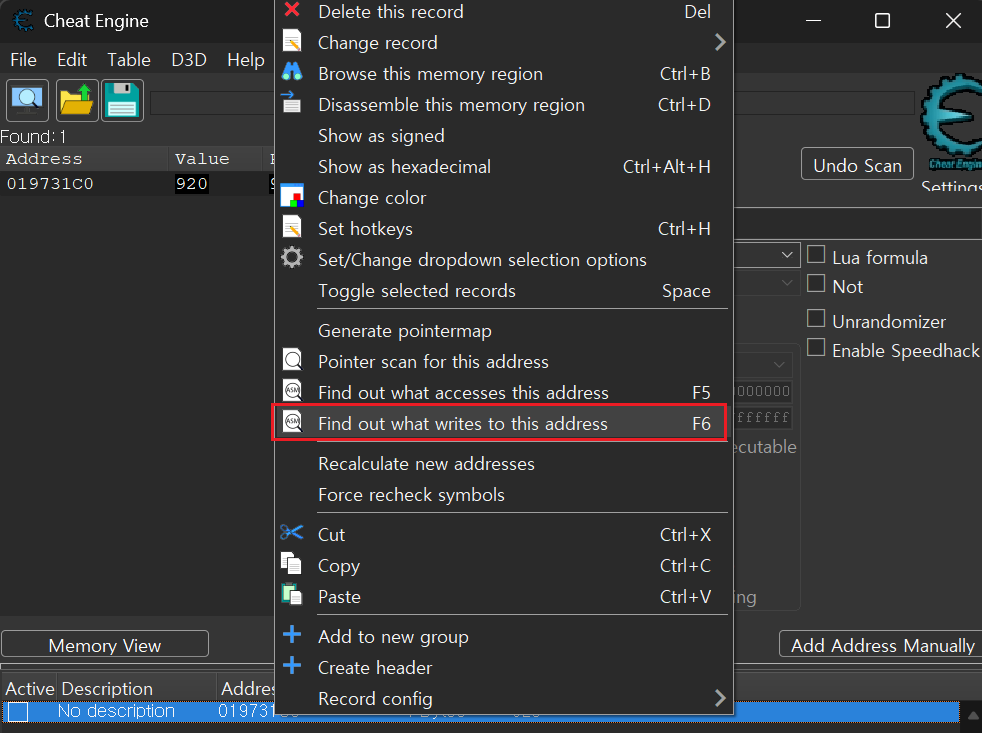The height and width of the screenshot is (733, 982).
Task: Toggle the Unrandomizer checkbox
Action: click(816, 320)
